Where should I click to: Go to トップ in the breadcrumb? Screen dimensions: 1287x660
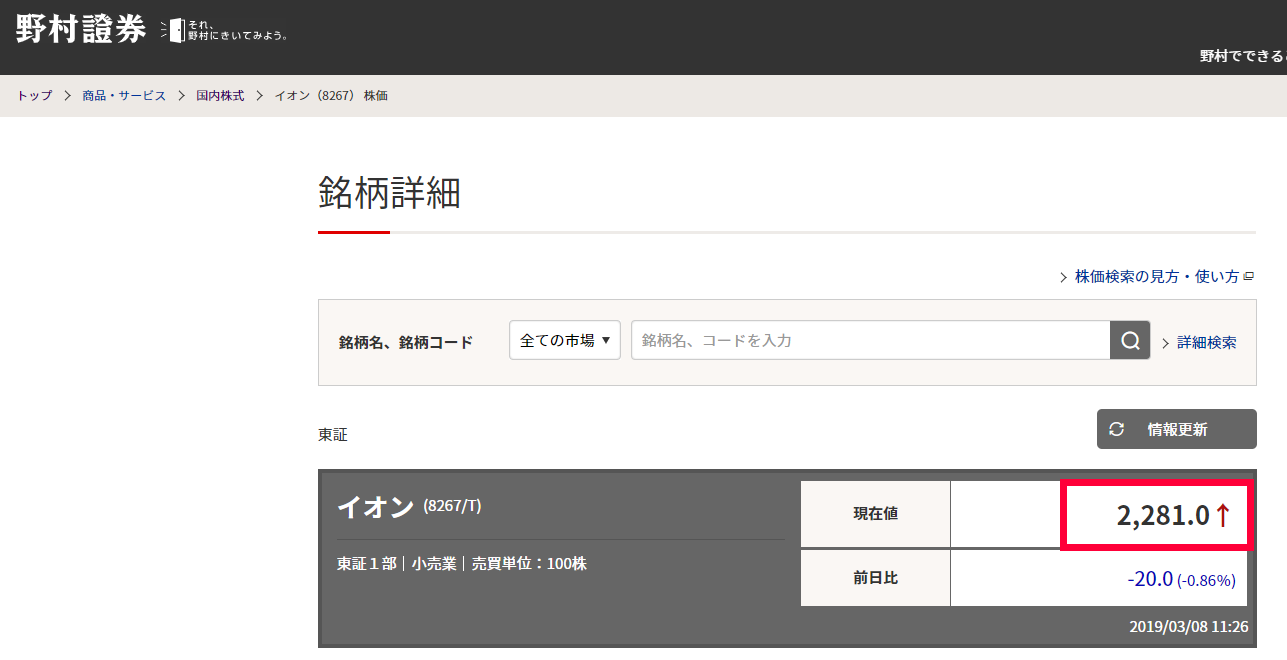pos(34,96)
